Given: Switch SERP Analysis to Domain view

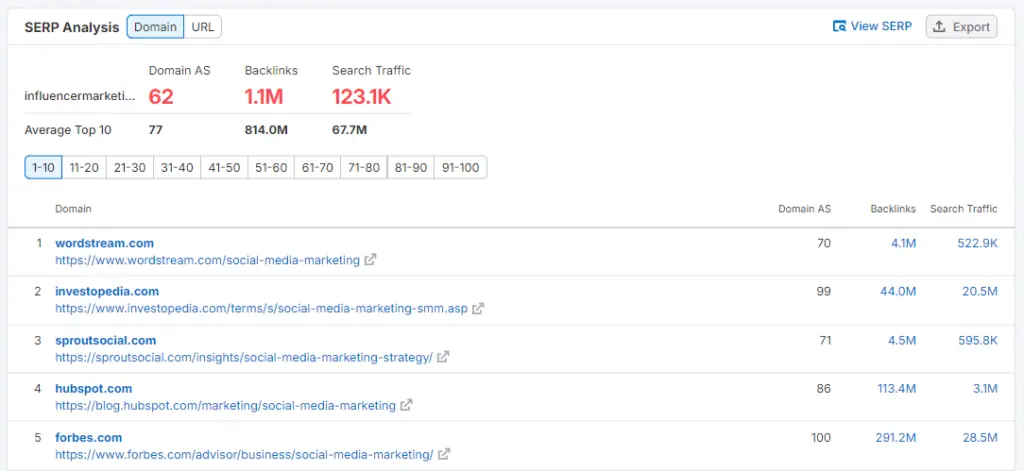Looking at the screenshot, I should 155,27.
